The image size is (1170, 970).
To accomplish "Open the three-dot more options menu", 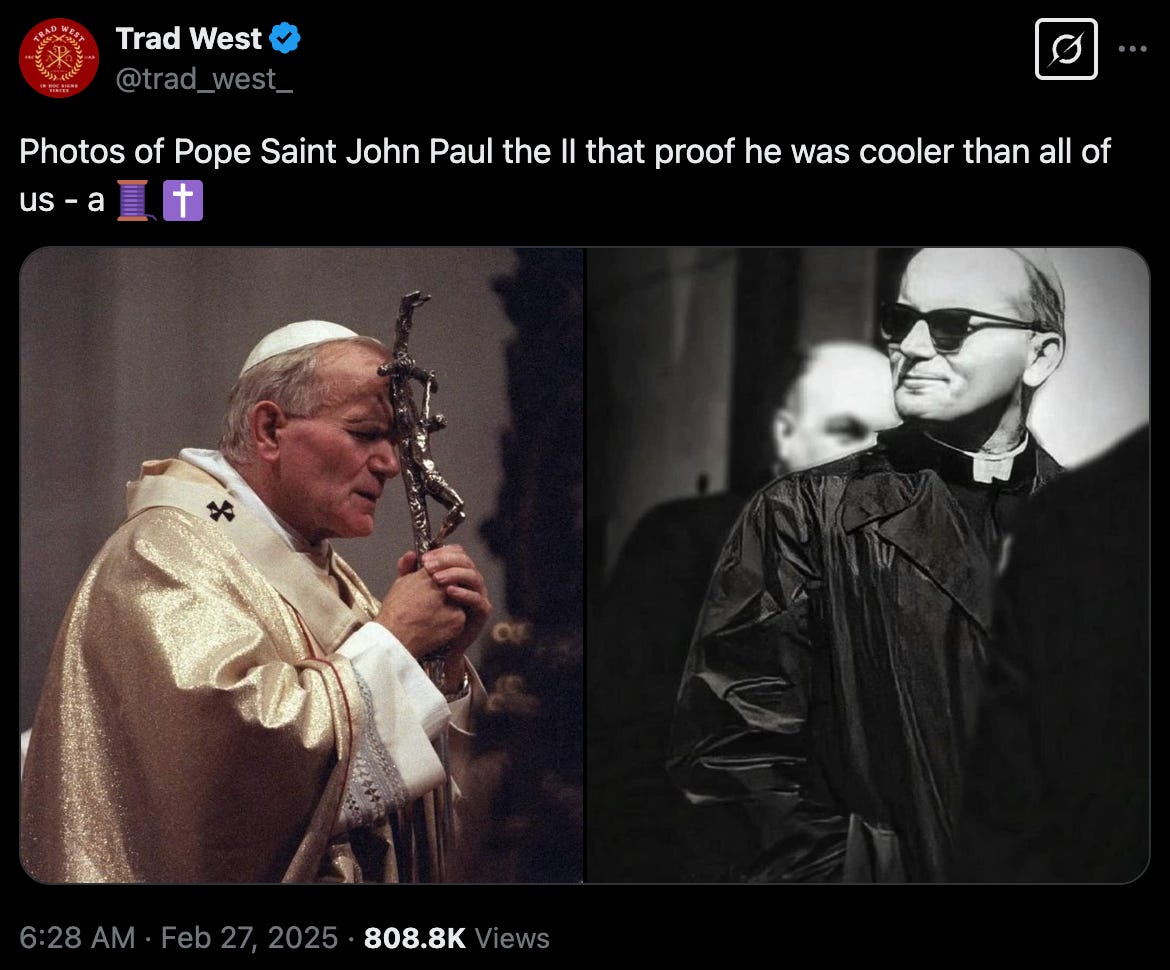I will 1132,49.
